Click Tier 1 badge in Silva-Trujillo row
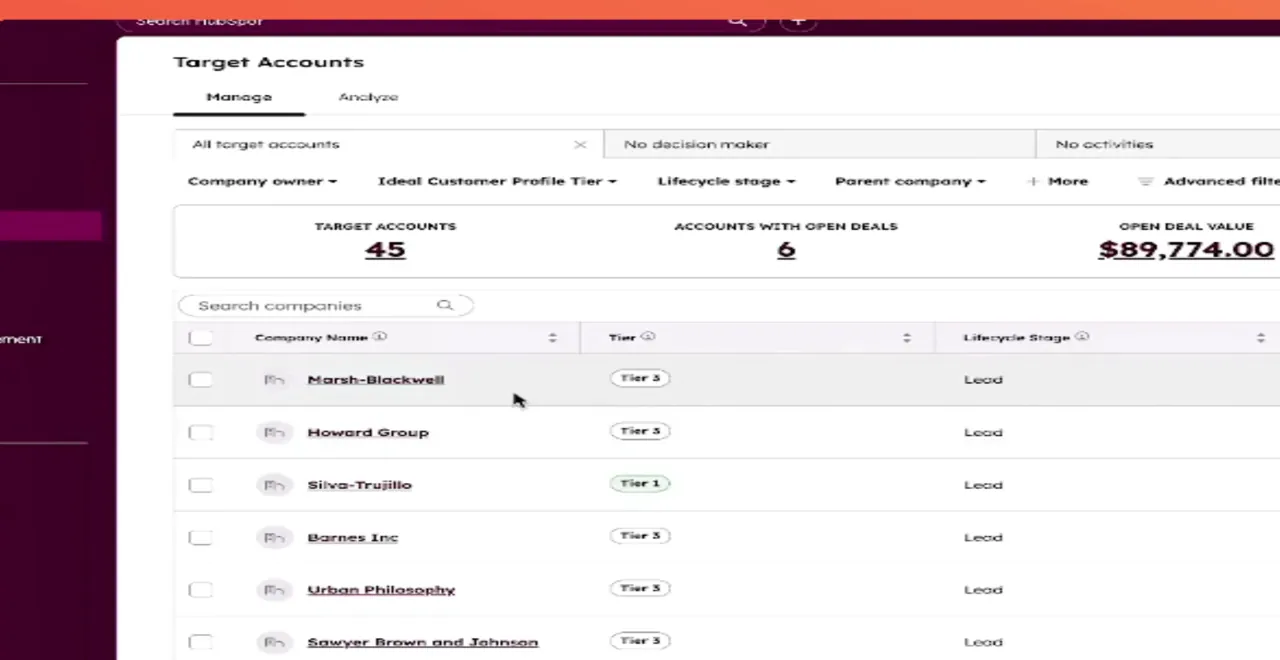 (640, 484)
